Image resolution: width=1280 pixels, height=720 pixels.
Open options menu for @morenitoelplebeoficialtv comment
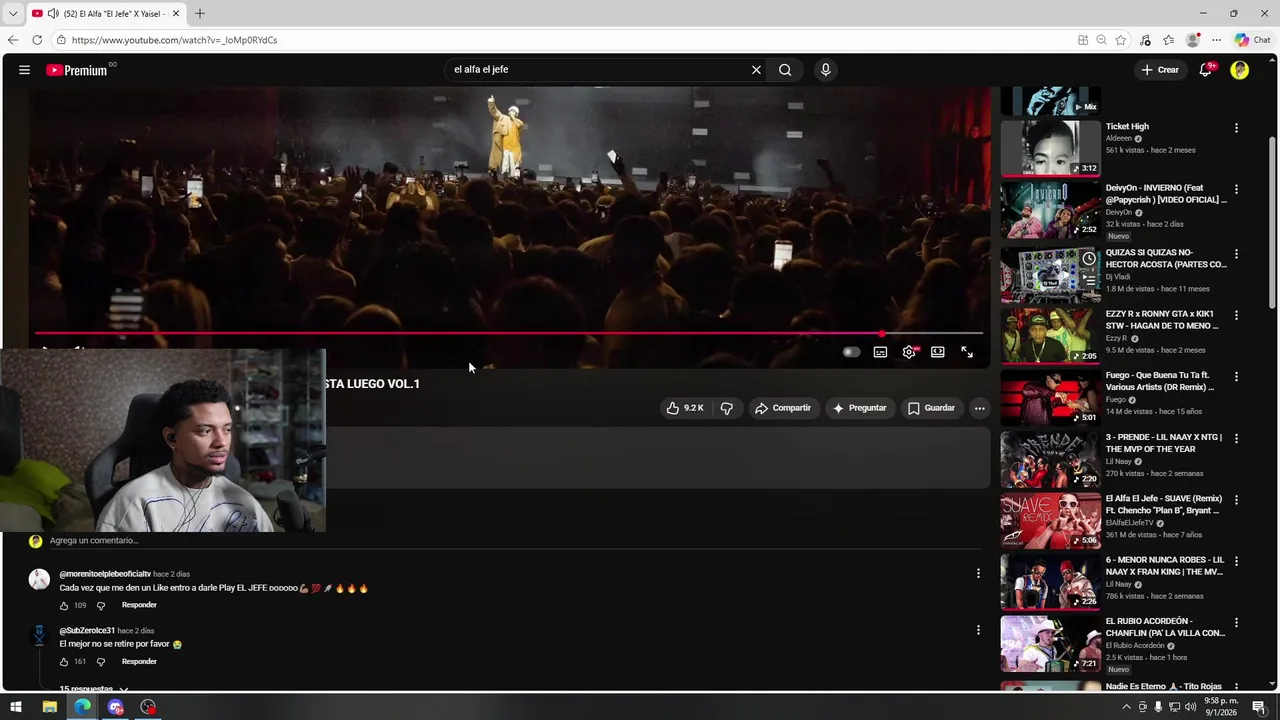(x=978, y=574)
